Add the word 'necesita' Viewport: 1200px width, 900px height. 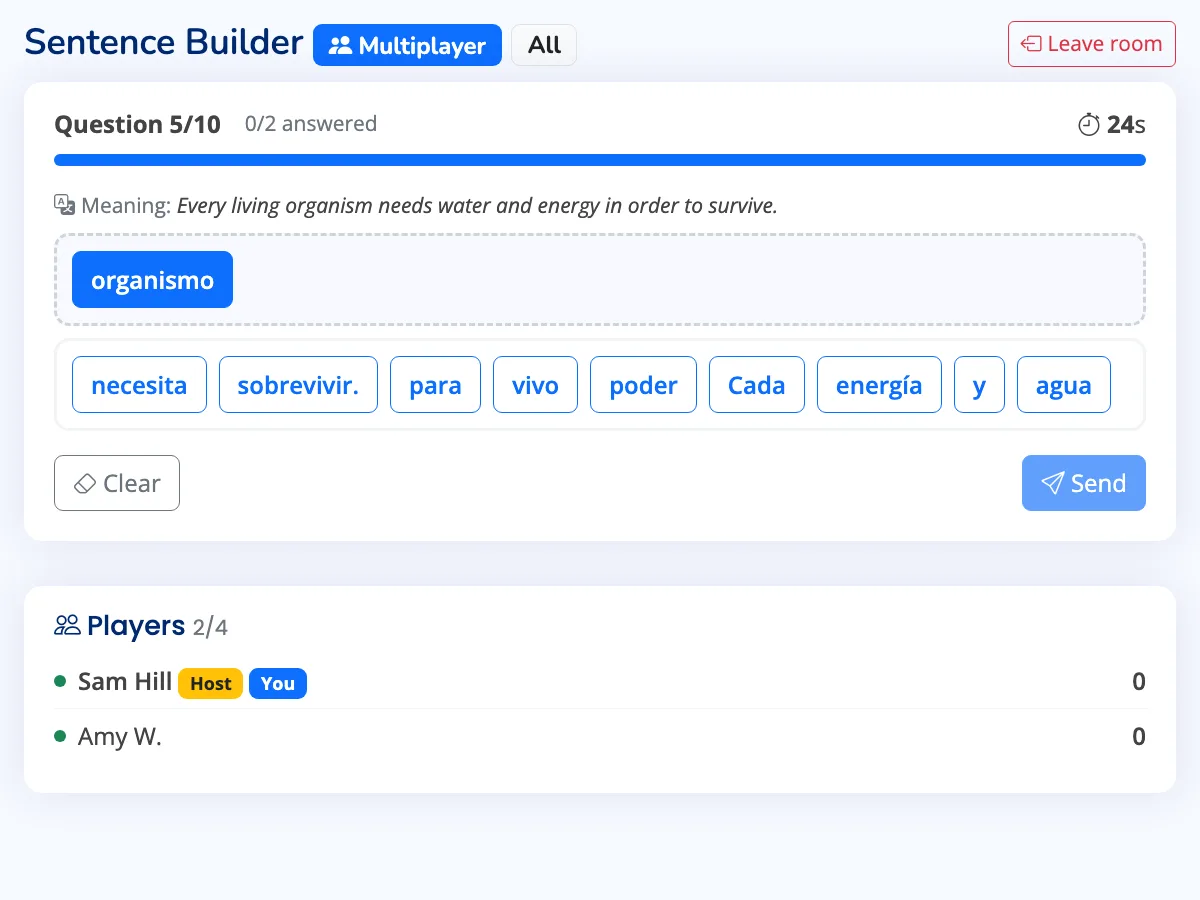139,385
